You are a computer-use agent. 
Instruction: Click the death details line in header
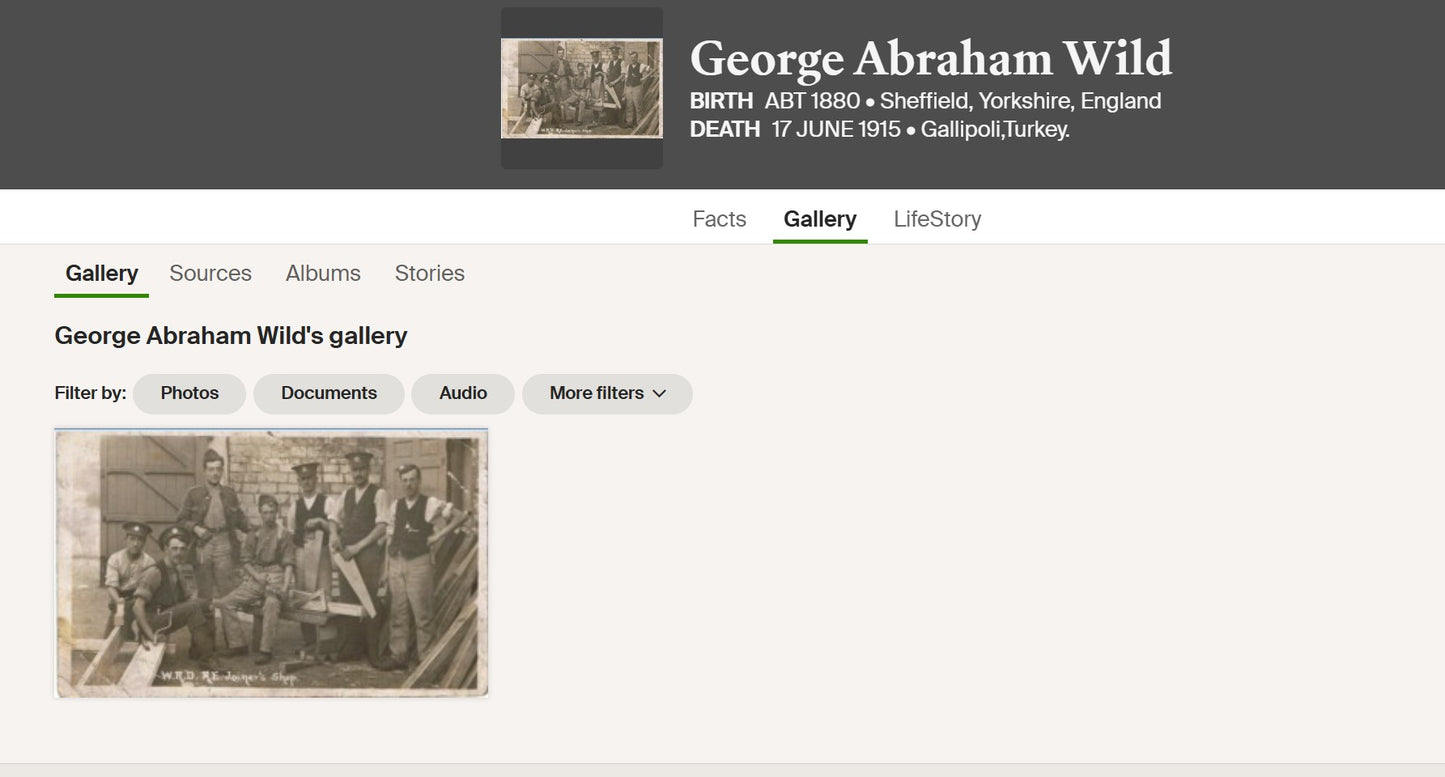pos(880,129)
